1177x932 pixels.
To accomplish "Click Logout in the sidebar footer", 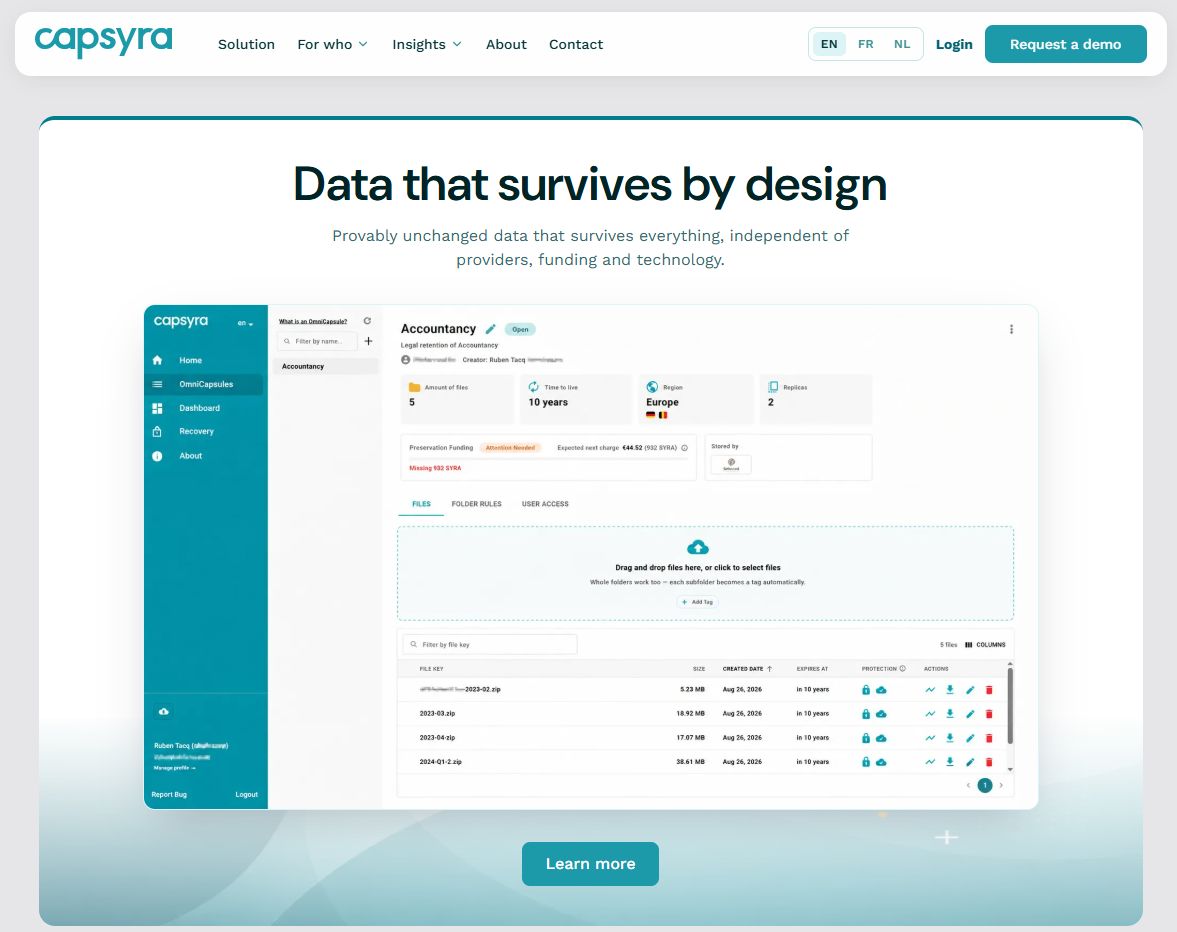I will point(246,795).
